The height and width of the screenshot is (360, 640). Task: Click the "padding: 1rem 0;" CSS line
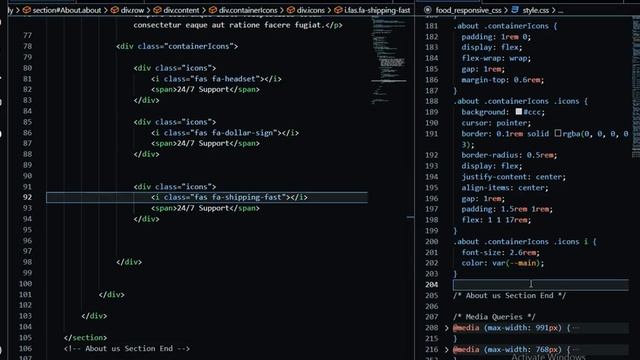pos(496,37)
